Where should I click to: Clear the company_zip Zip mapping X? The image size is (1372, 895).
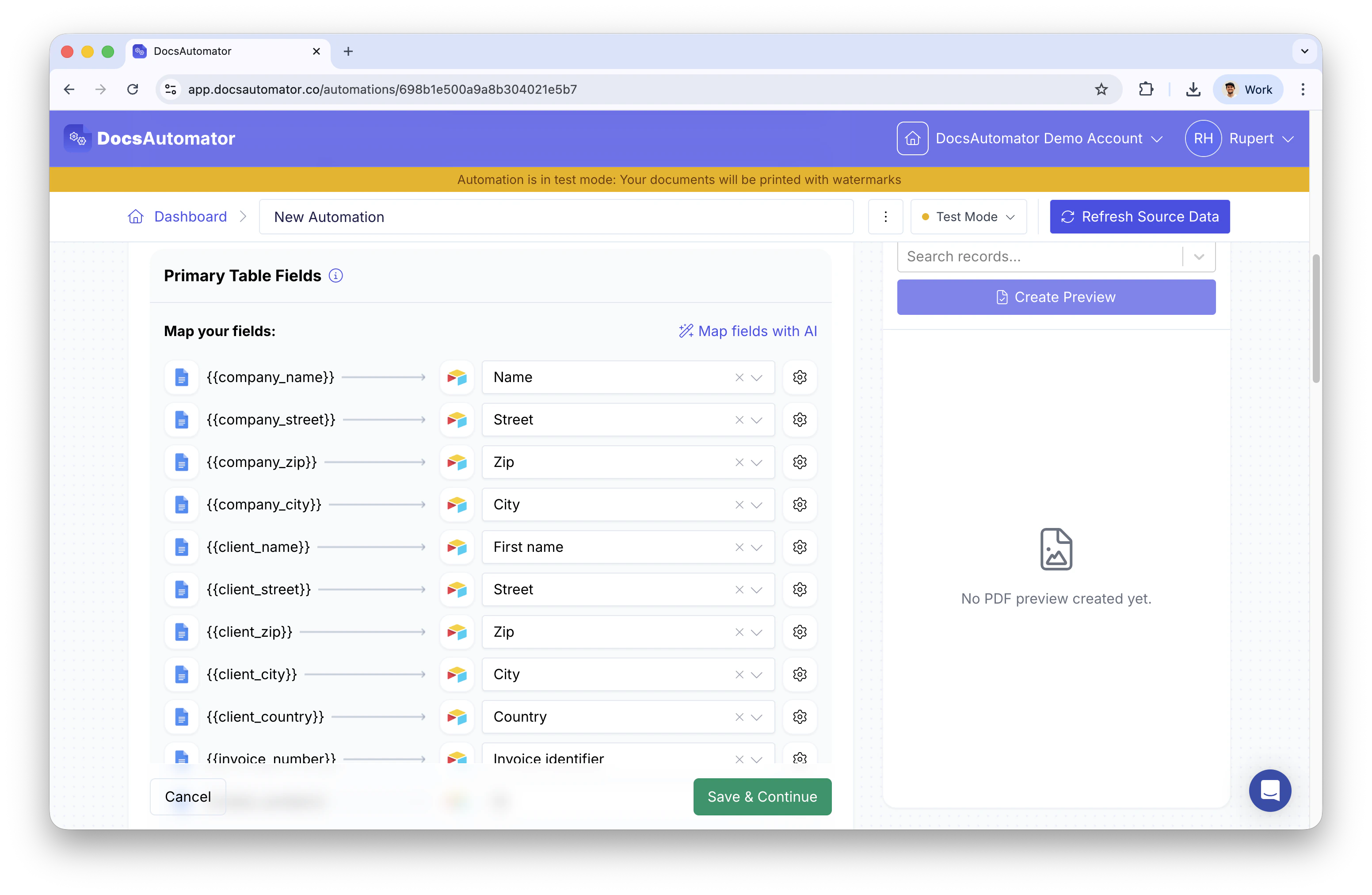[x=739, y=463]
